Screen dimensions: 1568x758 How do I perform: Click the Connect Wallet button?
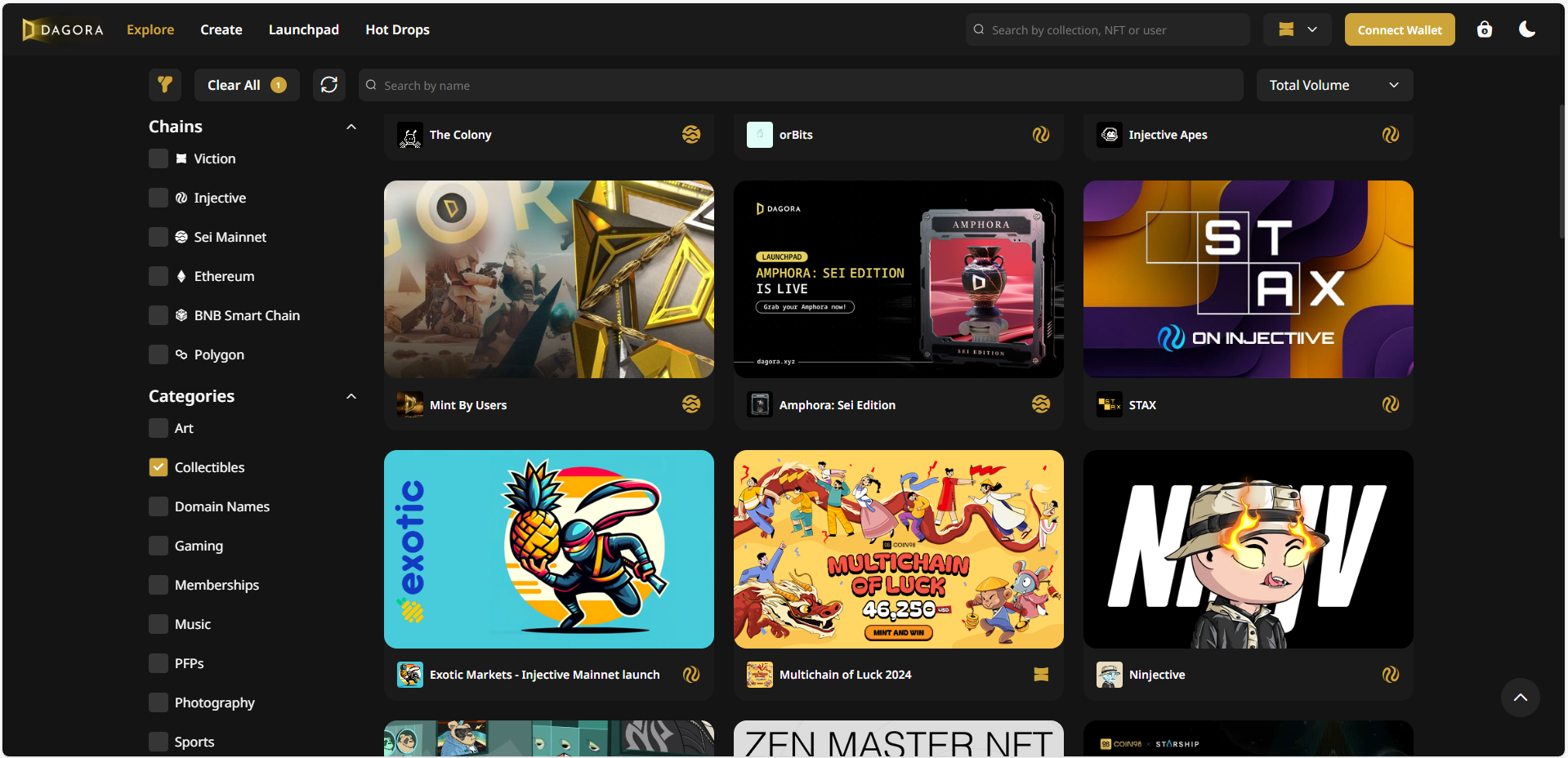click(1400, 29)
